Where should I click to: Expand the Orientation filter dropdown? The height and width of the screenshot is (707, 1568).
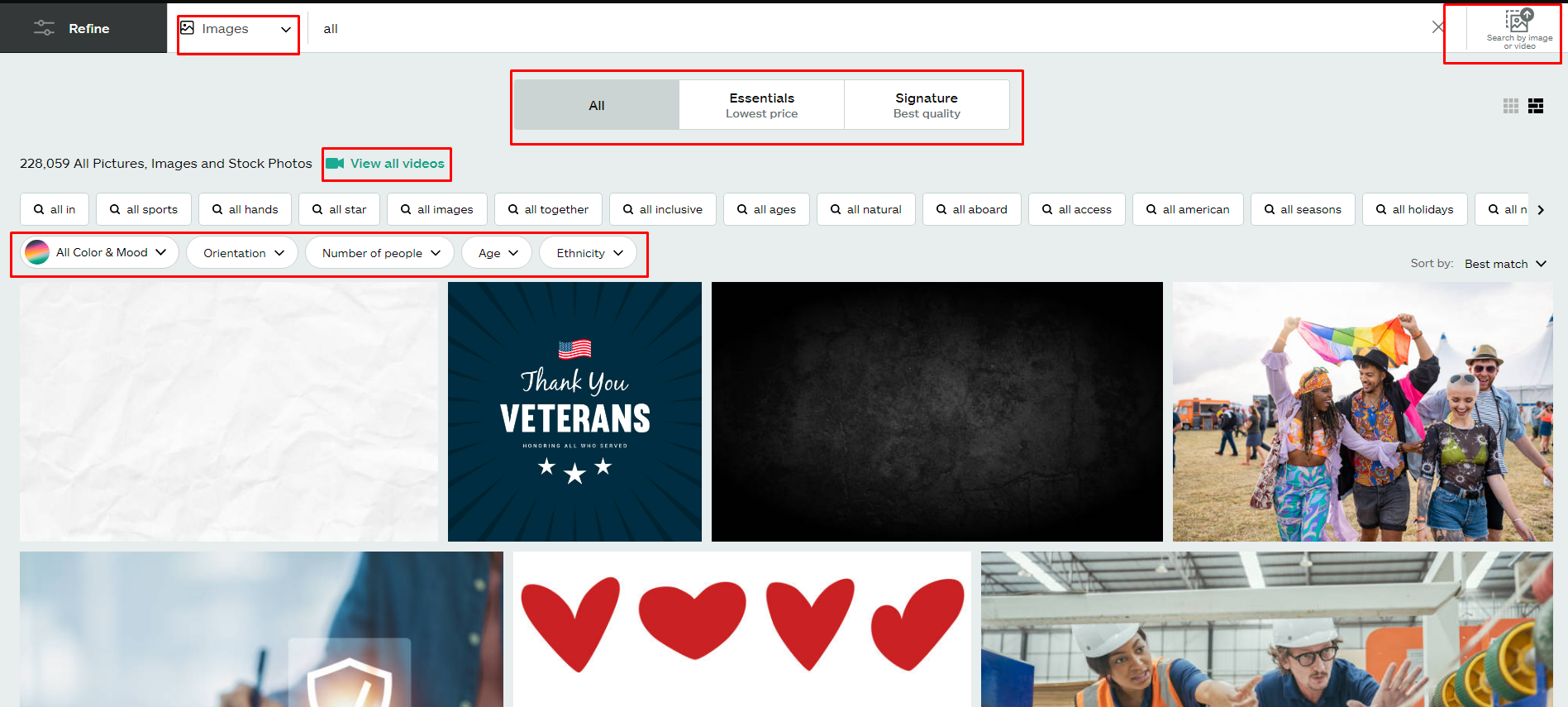(x=243, y=253)
